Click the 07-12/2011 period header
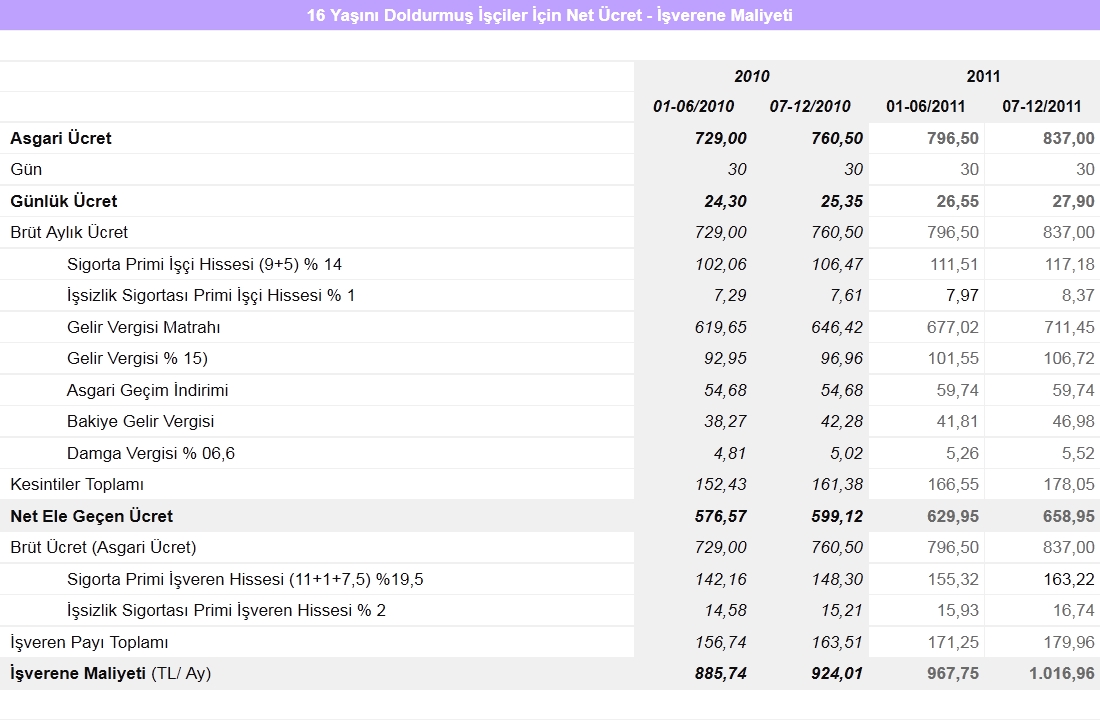 [x=1041, y=107]
